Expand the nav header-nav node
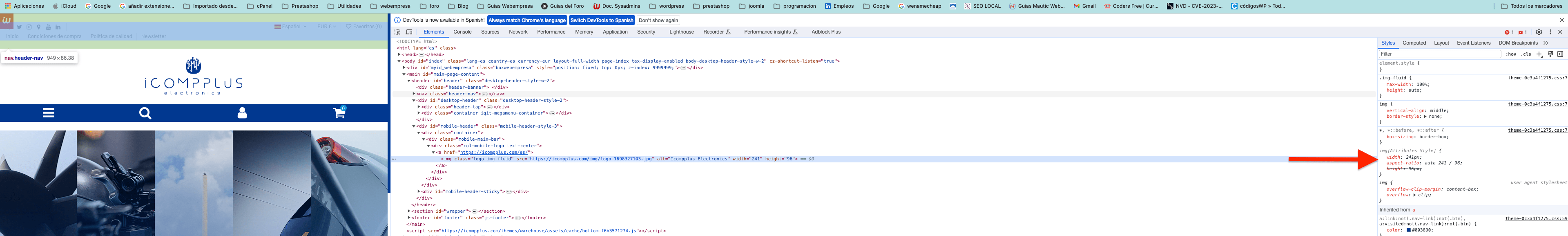Image resolution: width=1568 pixels, height=236 pixels. pos(414,94)
